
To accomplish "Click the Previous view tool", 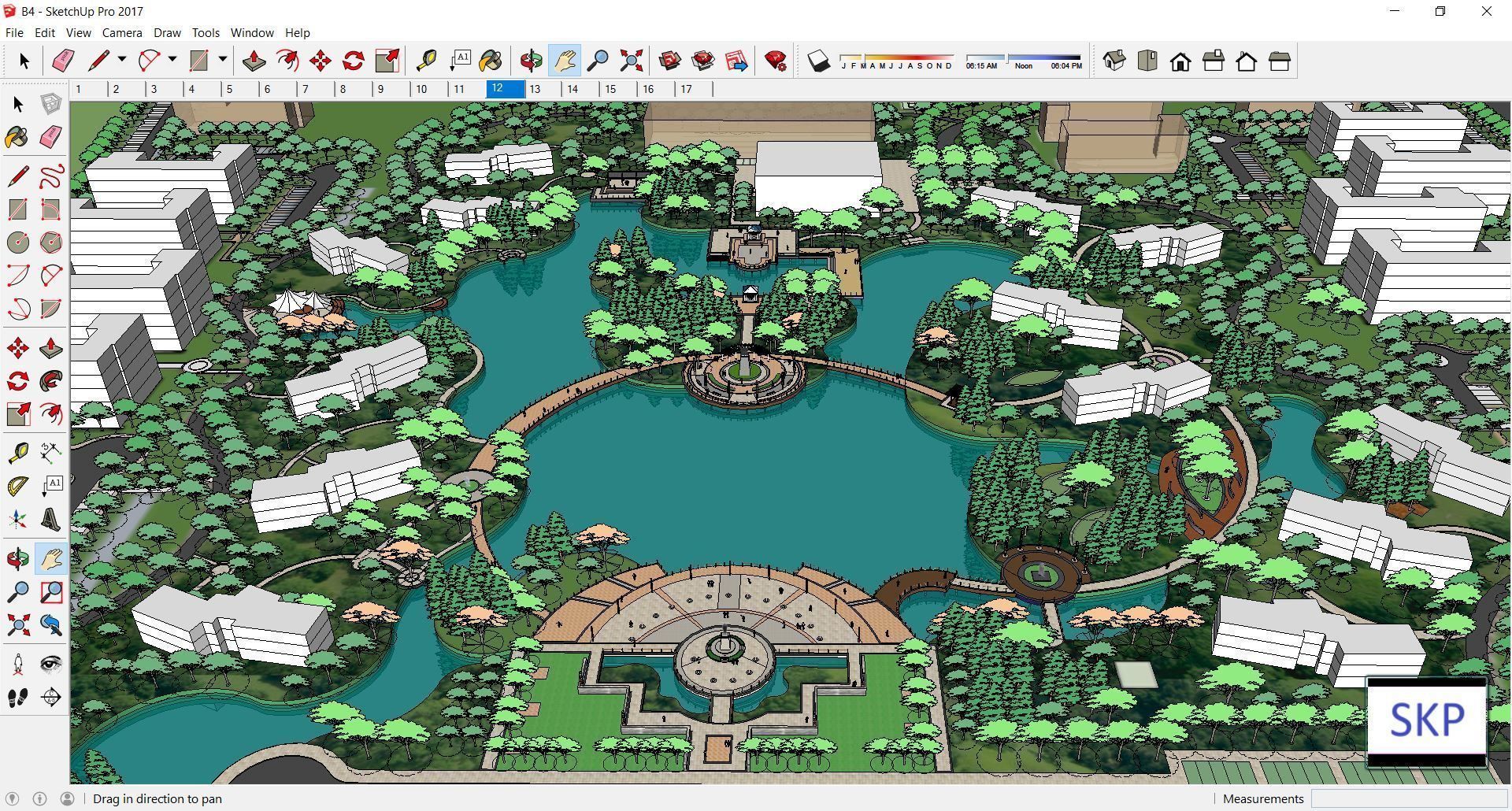I will (50, 625).
